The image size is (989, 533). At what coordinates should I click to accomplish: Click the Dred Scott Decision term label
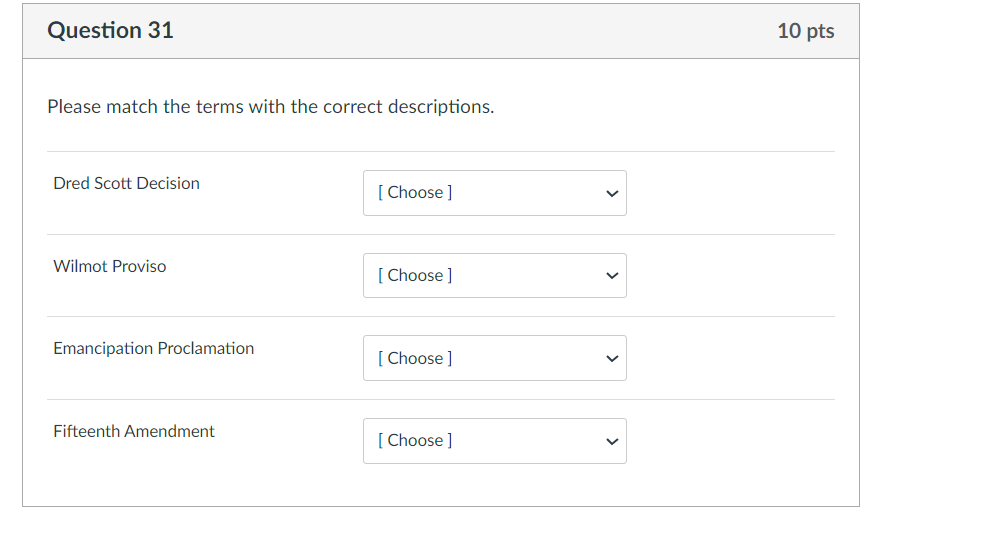click(x=126, y=183)
